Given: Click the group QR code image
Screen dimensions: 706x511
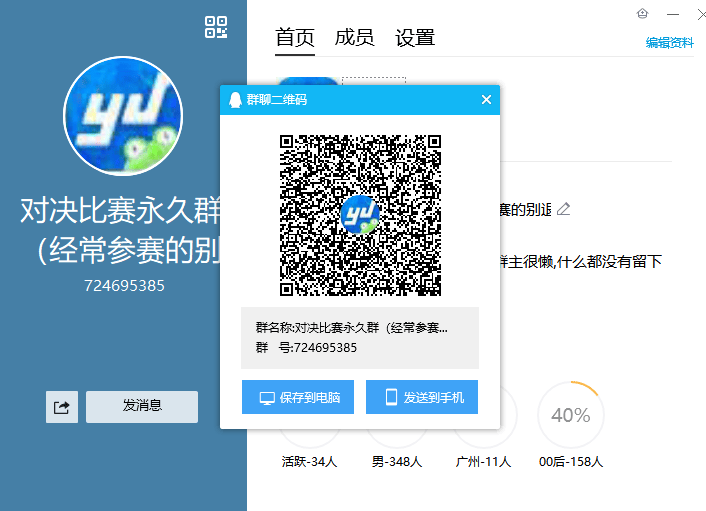Looking at the screenshot, I should click(360, 215).
